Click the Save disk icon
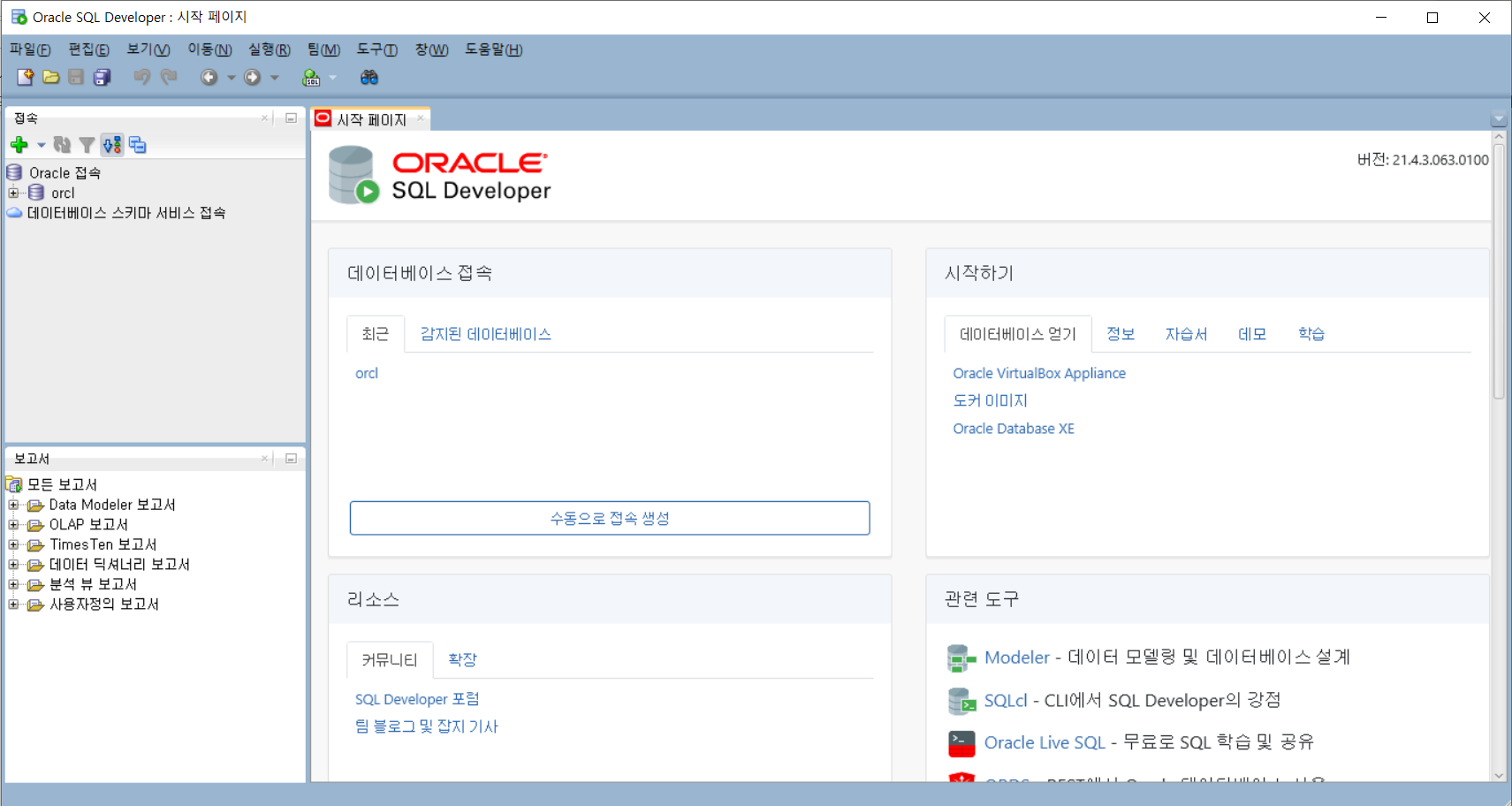The image size is (1512, 806). [x=76, y=77]
